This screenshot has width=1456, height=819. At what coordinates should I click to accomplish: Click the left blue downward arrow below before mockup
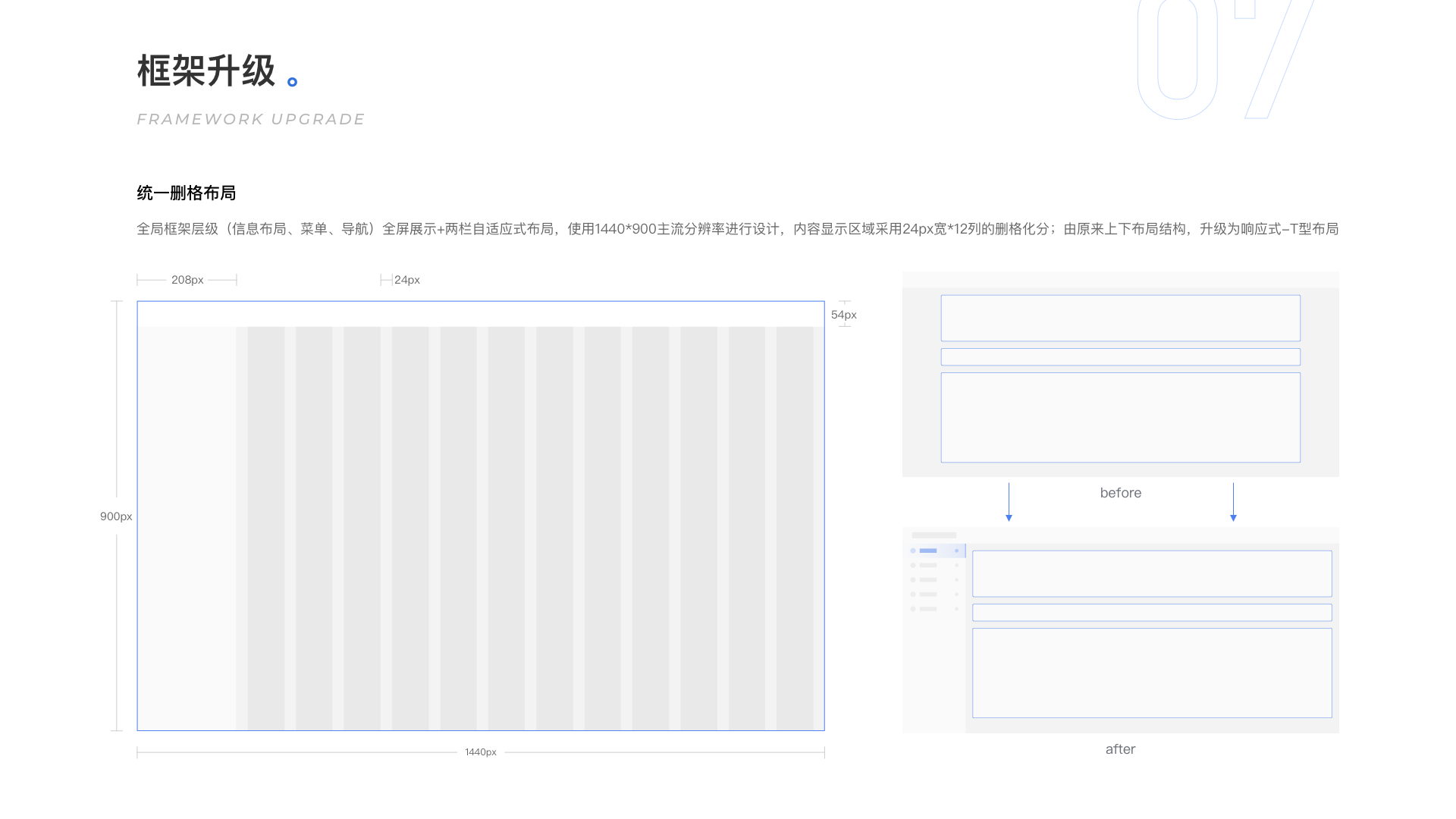coord(1009,502)
